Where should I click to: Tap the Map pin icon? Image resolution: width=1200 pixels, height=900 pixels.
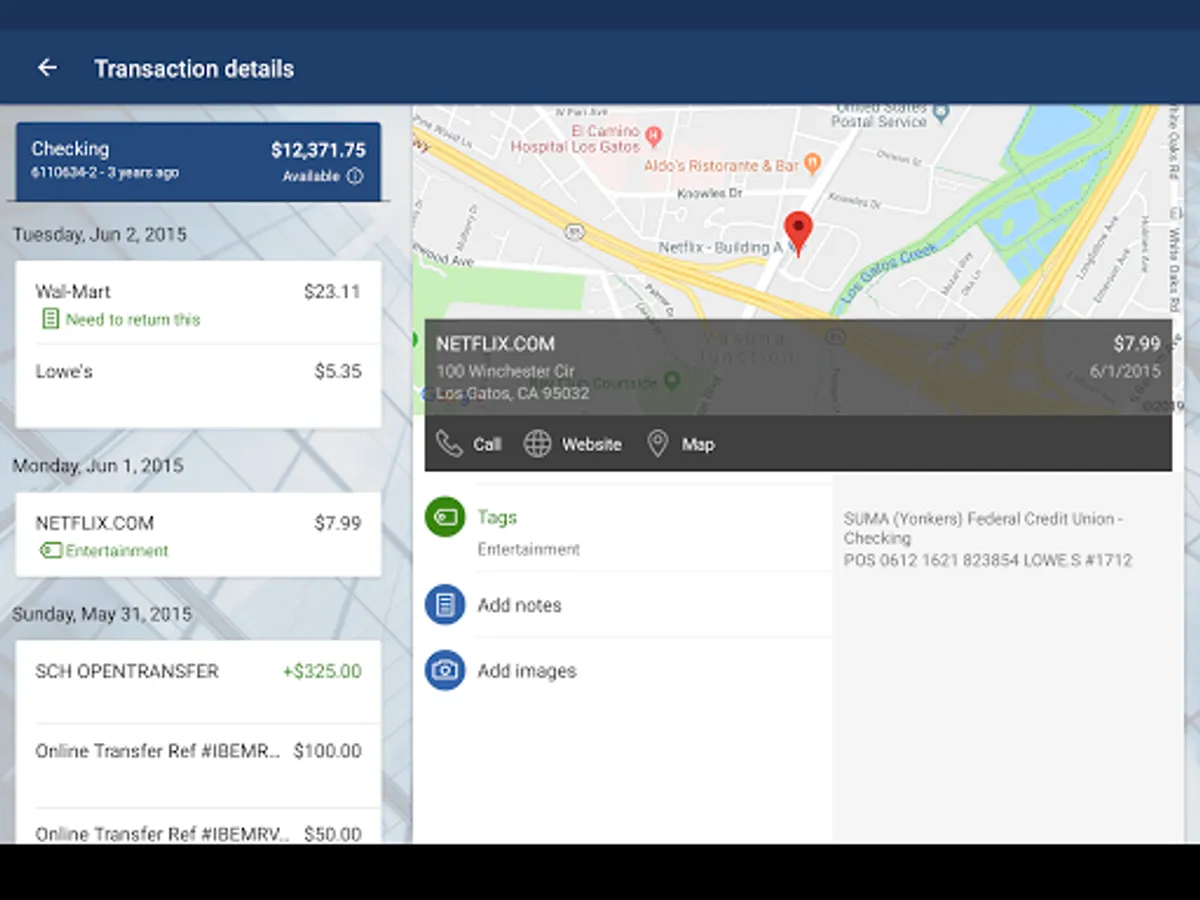(x=657, y=444)
